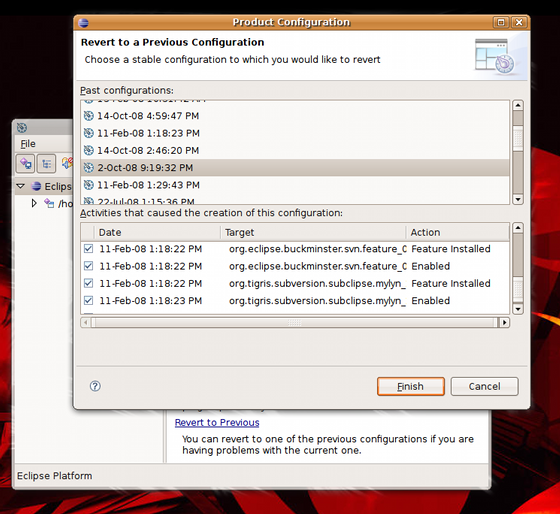Click icon beside 11-Feb-08 1:18:23 PM entry
The image size is (560, 514).
click(x=88, y=133)
